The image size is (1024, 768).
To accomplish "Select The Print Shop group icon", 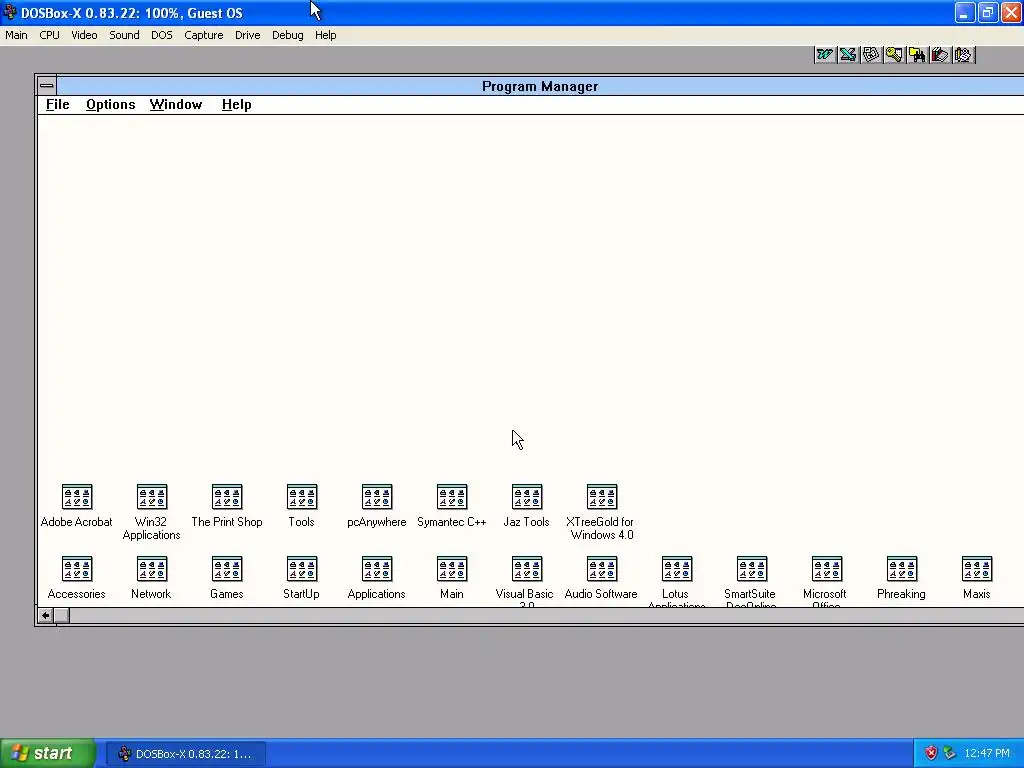I will click(x=227, y=497).
